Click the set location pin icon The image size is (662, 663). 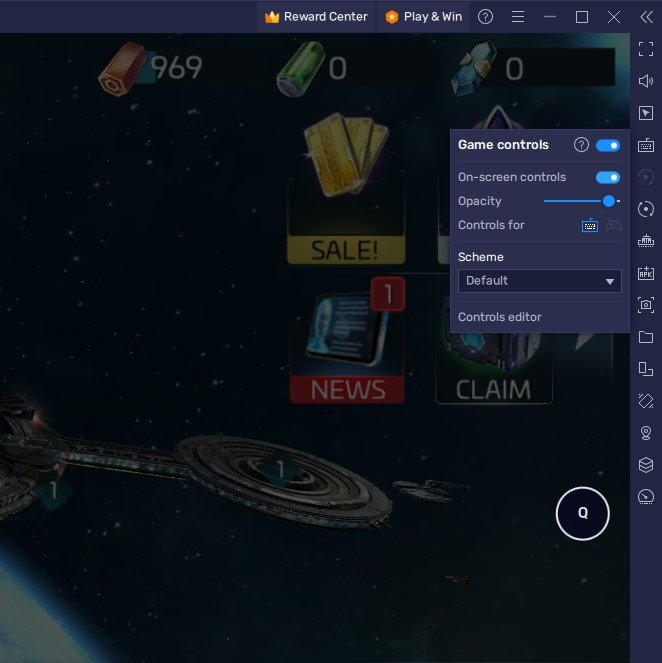(646, 433)
